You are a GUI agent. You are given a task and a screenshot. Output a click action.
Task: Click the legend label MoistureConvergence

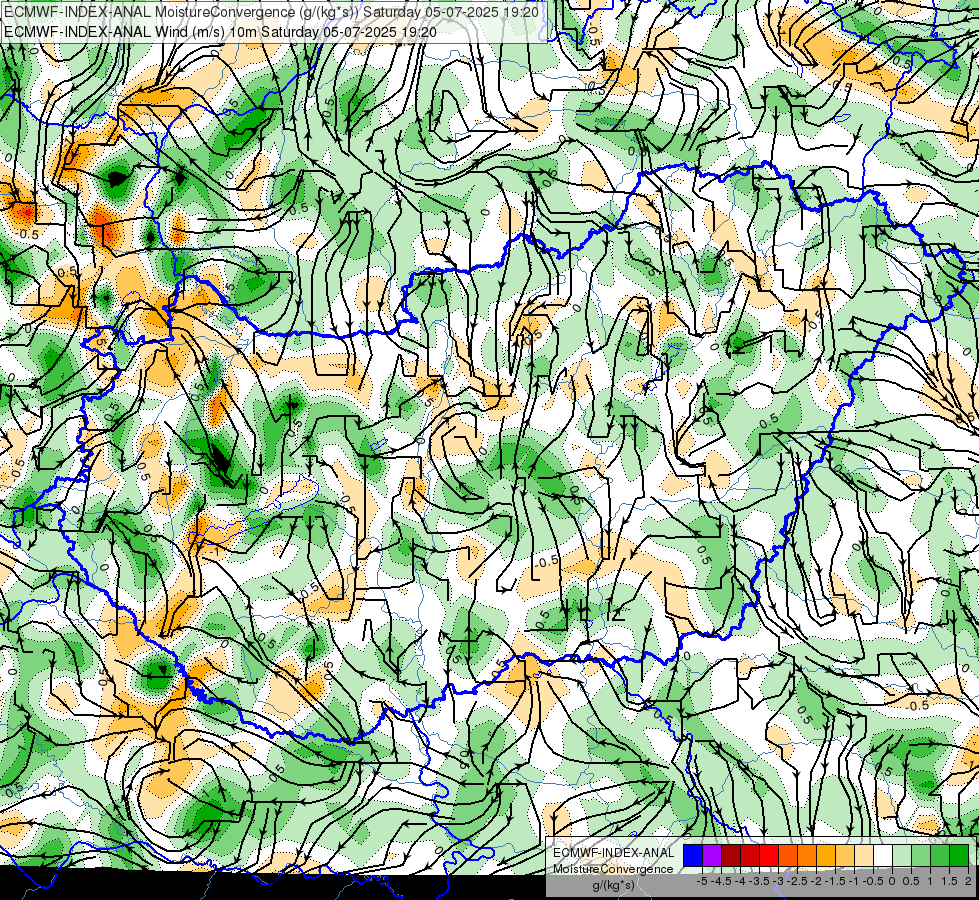(613, 869)
